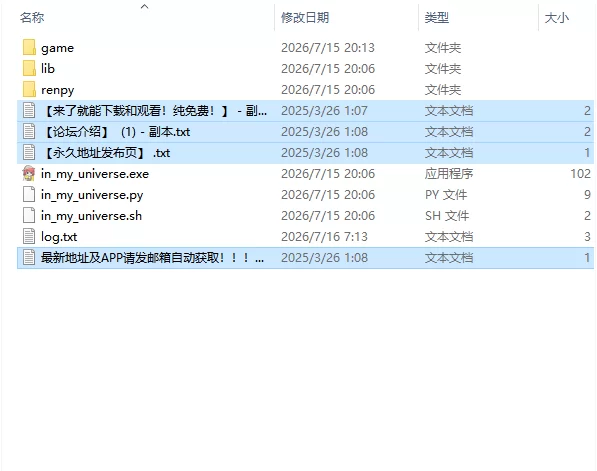Select the lib folder icon
The image size is (597, 471).
click(x=29, y=69)
